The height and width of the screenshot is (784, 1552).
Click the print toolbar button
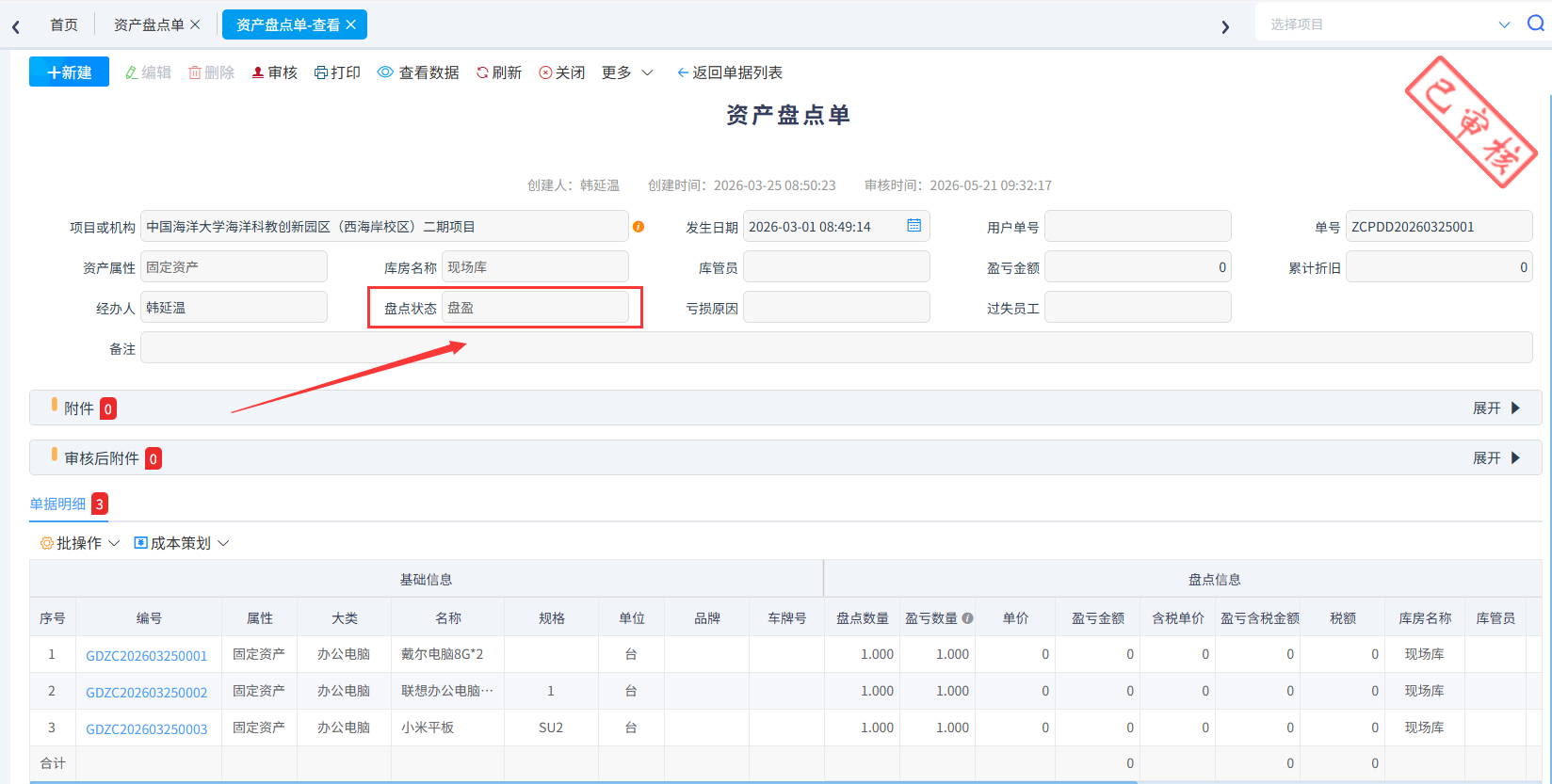(x=337, y=72)
